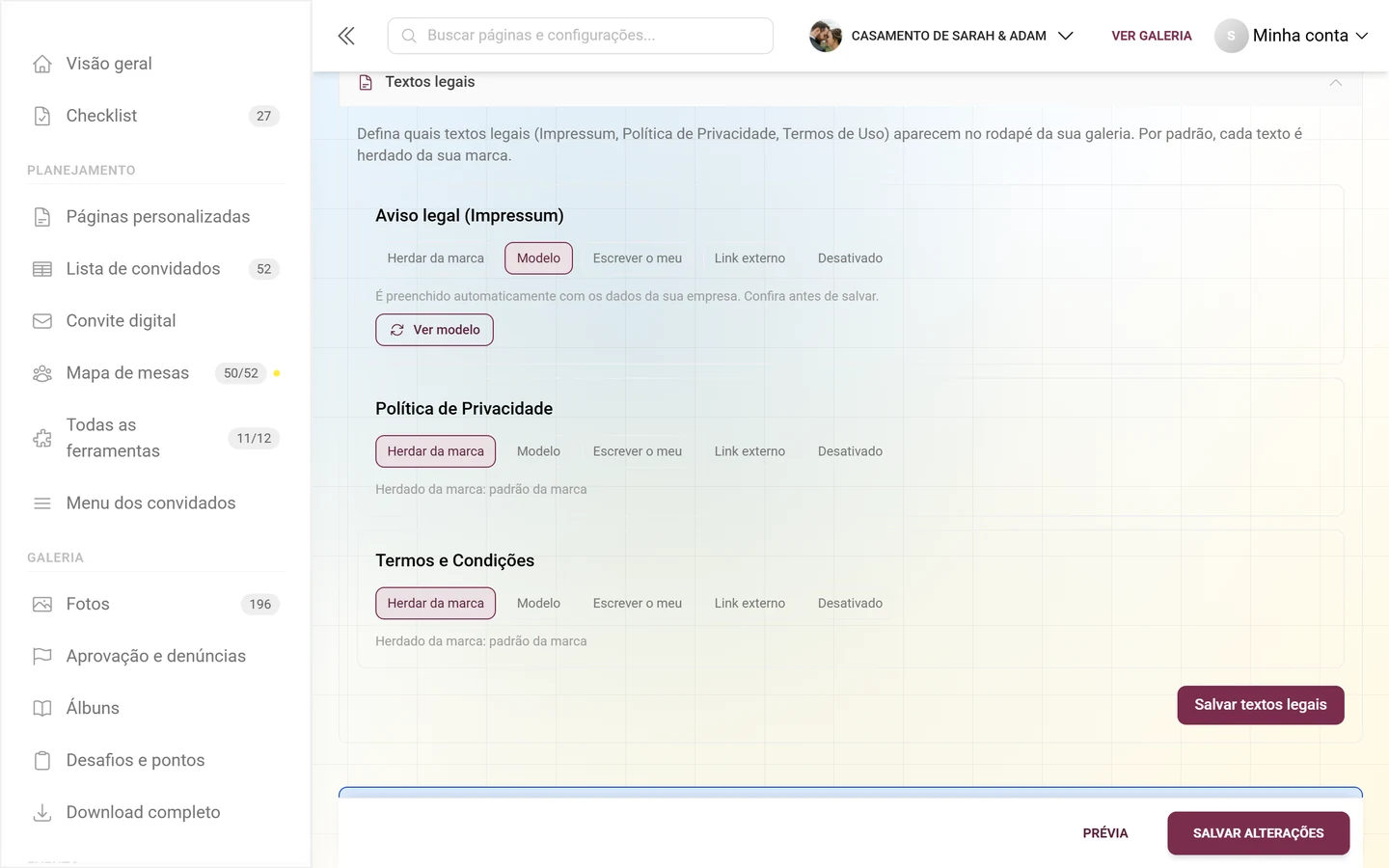Viewport: 1389px width, 868px height.
Task: Click the Convite digital envelope icon
Action: point(42,321)
